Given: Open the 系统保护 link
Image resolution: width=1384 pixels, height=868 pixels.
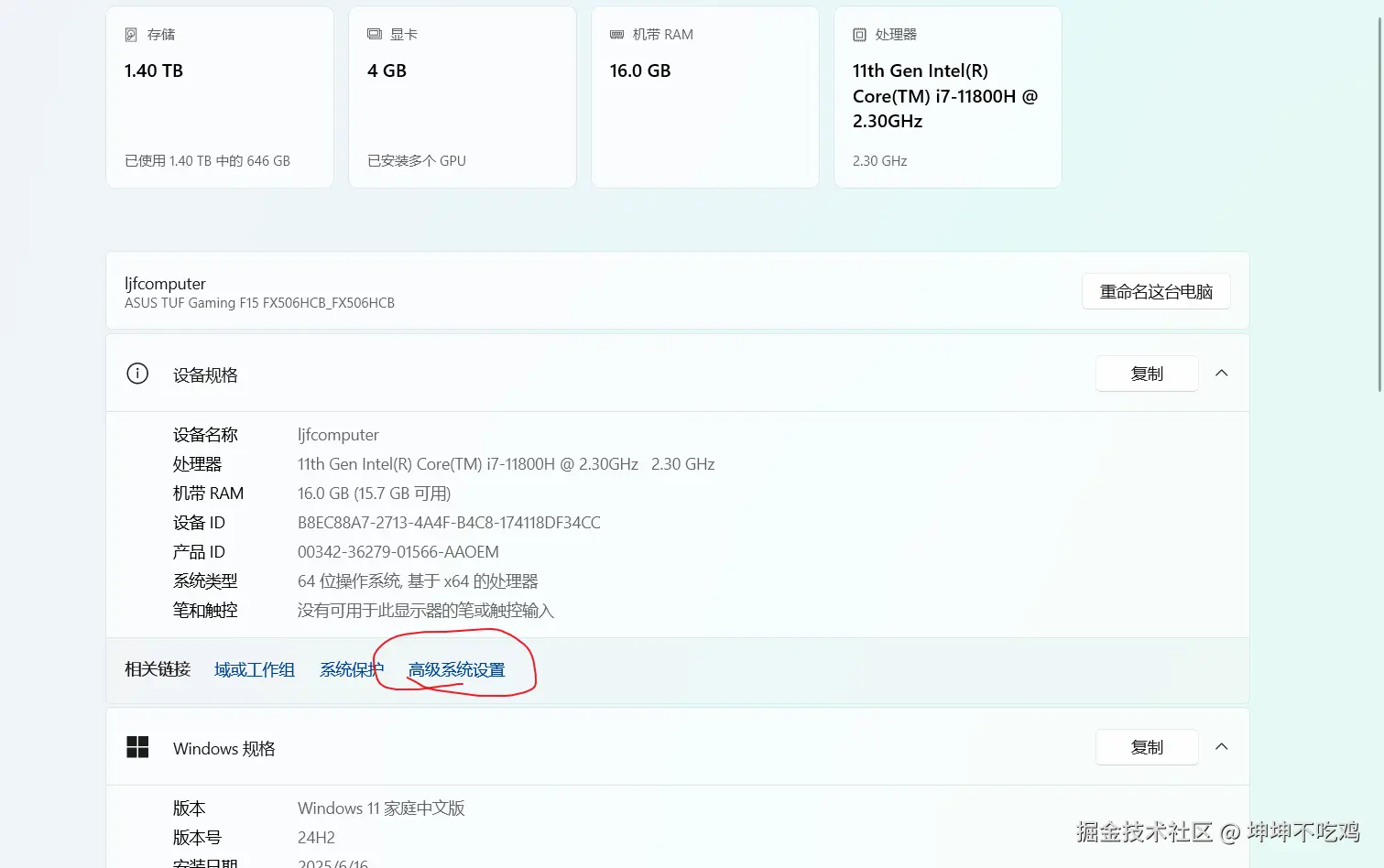Looking at the screenshot, I should pos(352,670).
